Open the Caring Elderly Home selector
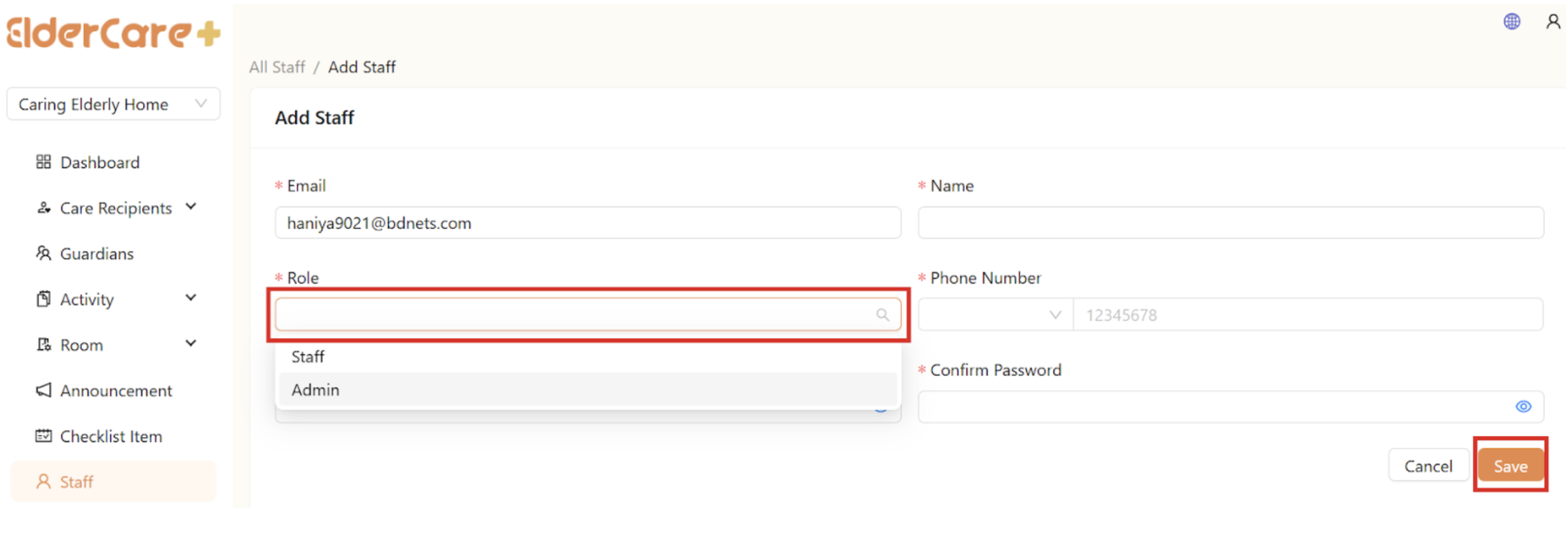The width and height of the screenshot is (1568, 535). point(113,104)
